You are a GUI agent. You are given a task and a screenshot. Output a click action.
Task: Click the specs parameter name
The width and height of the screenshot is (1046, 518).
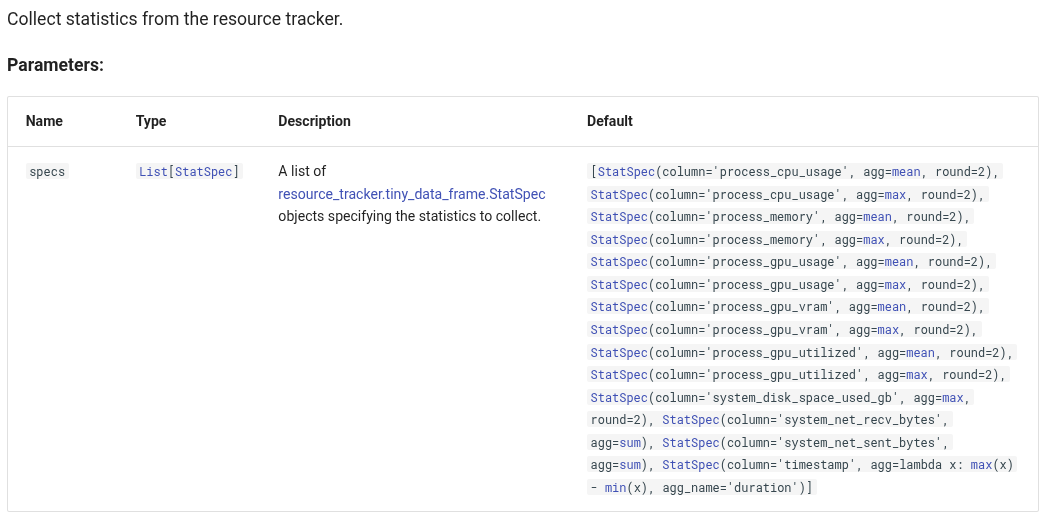coord(47,172)
